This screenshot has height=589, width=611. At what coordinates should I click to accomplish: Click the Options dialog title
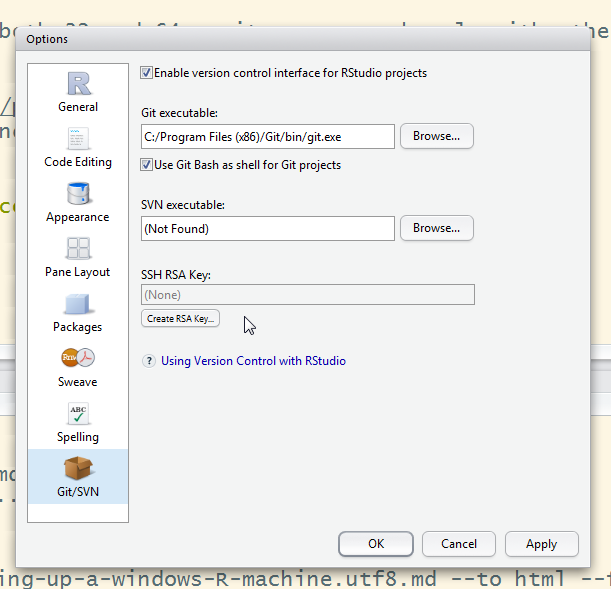point(47,39)
